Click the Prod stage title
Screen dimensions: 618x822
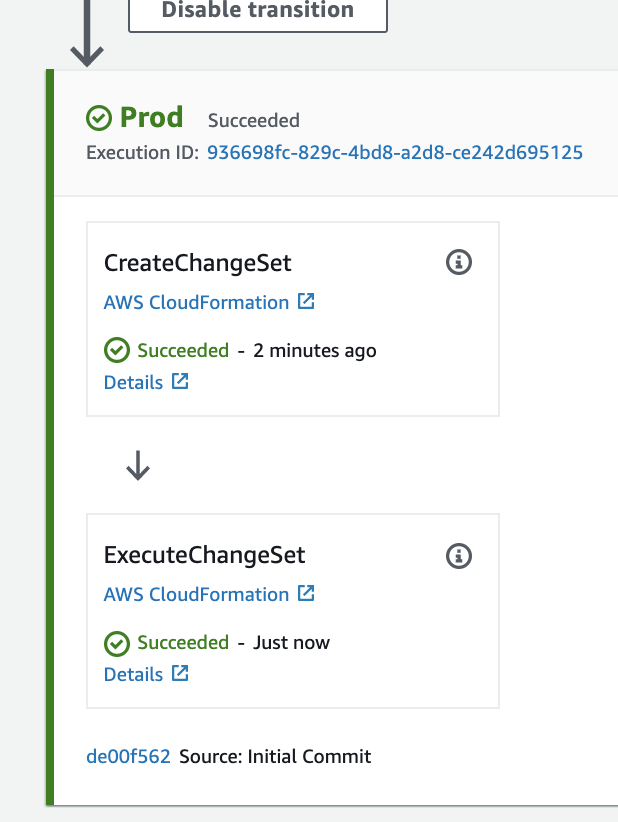coord(151,117)
